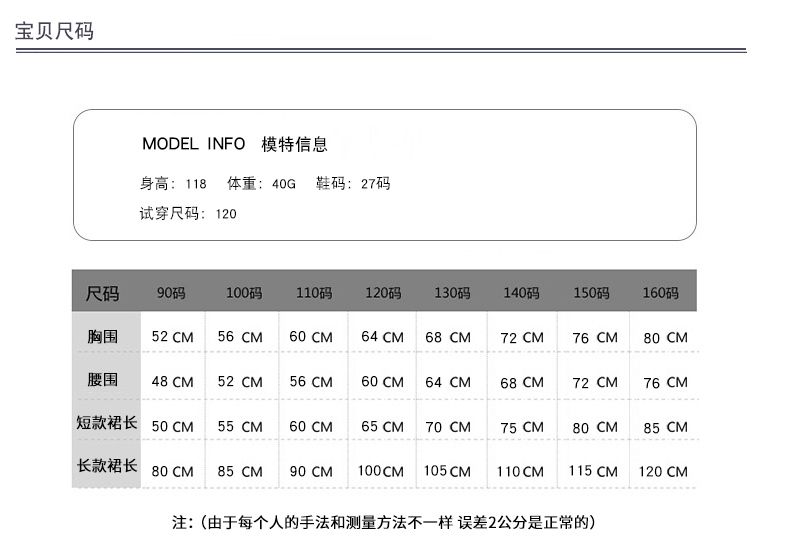Image resolution: width=790 pixels, height=555 pixels.
Task: Select the 100码 column header
Action: [x=244, y=293]
